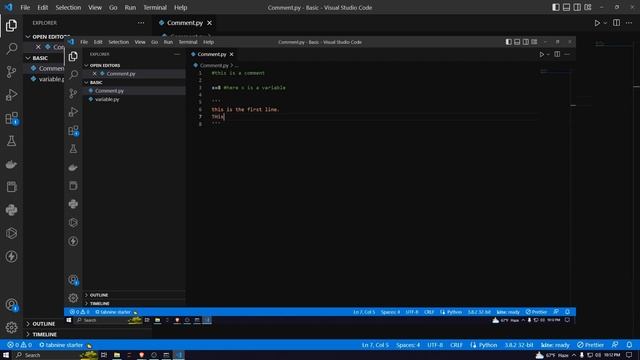The height and width of the screenshot is (360, 640).
Task: Open Selection menu in the outer window
Action: (68, 7)
